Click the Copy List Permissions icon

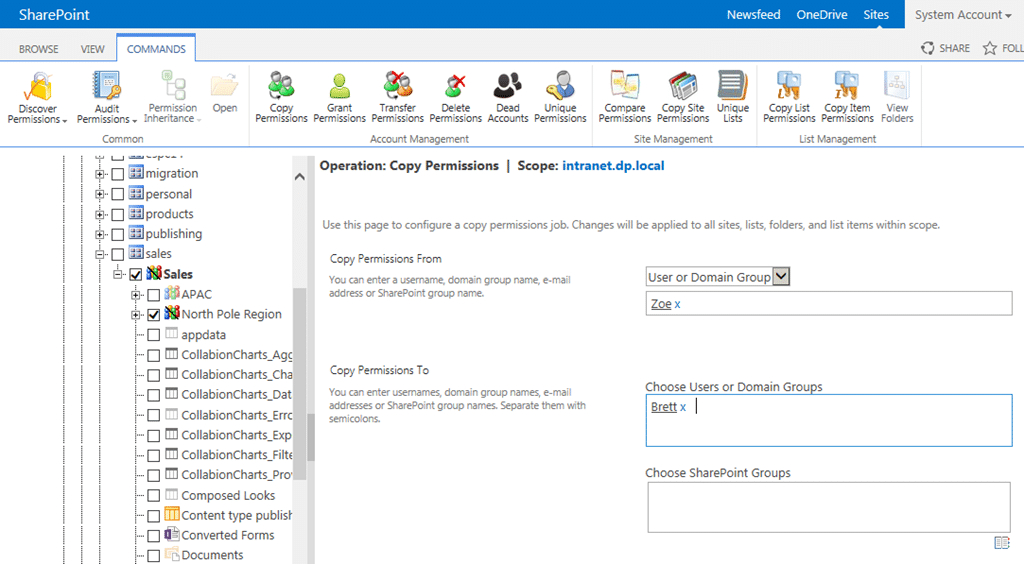(789, 86)
